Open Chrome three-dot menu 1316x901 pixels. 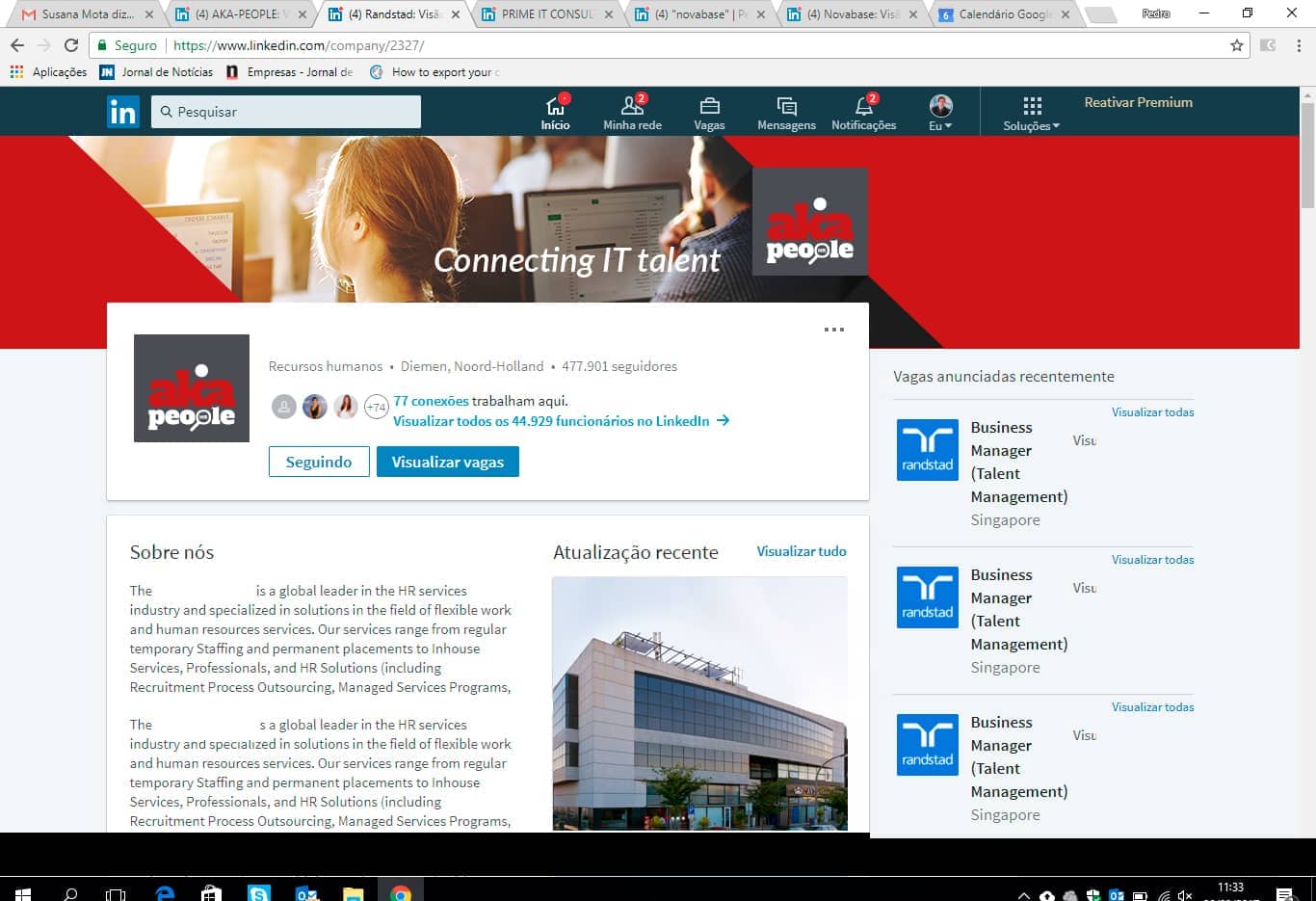point(1299,45)
